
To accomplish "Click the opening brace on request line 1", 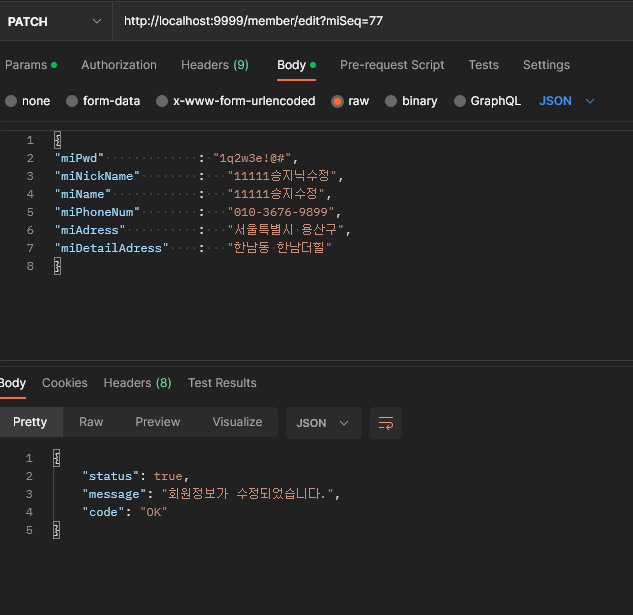I will tap(57, 140).
